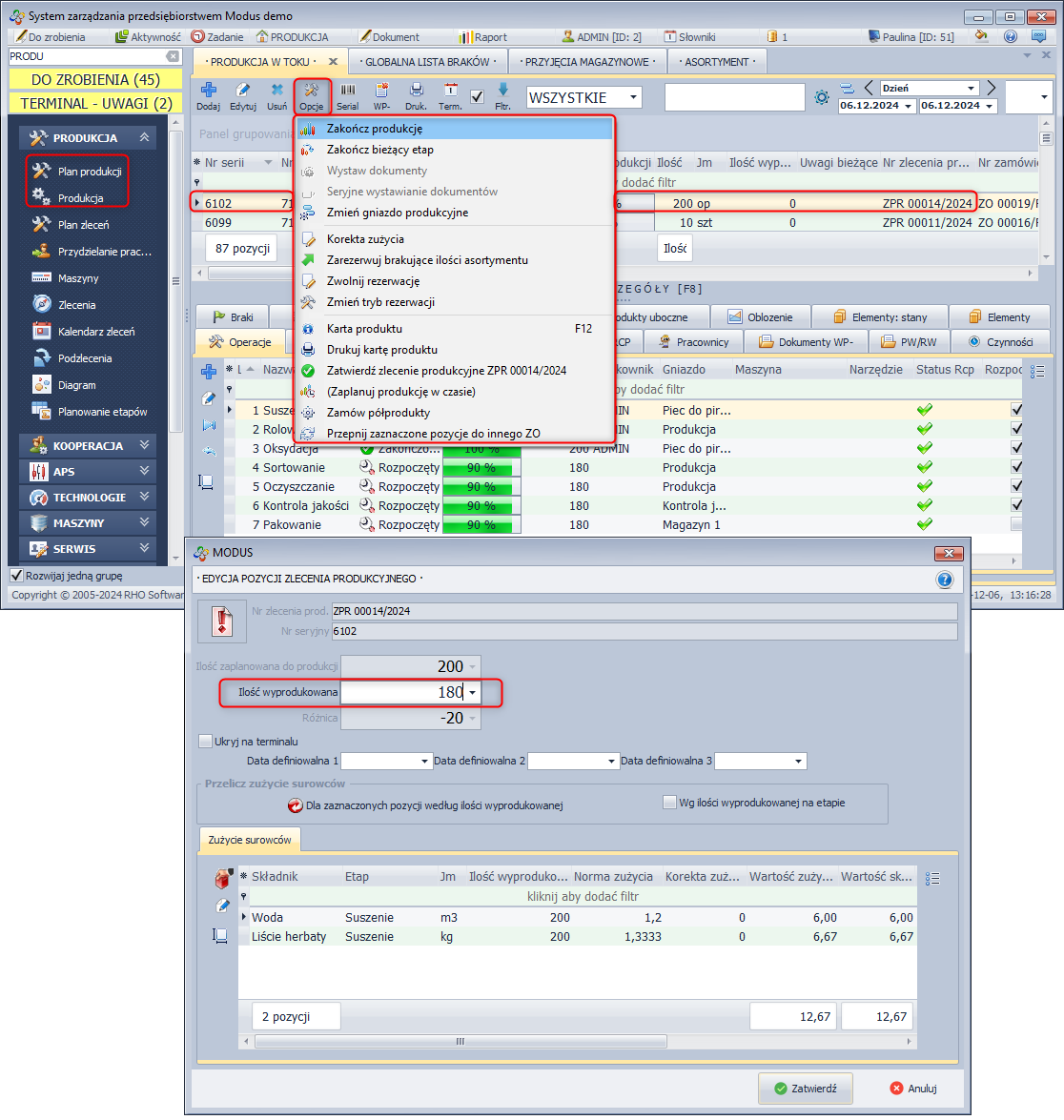Click the red recalculate raw material usage icon
The image size is (1064, 1120).
click(x=296, y=805)
